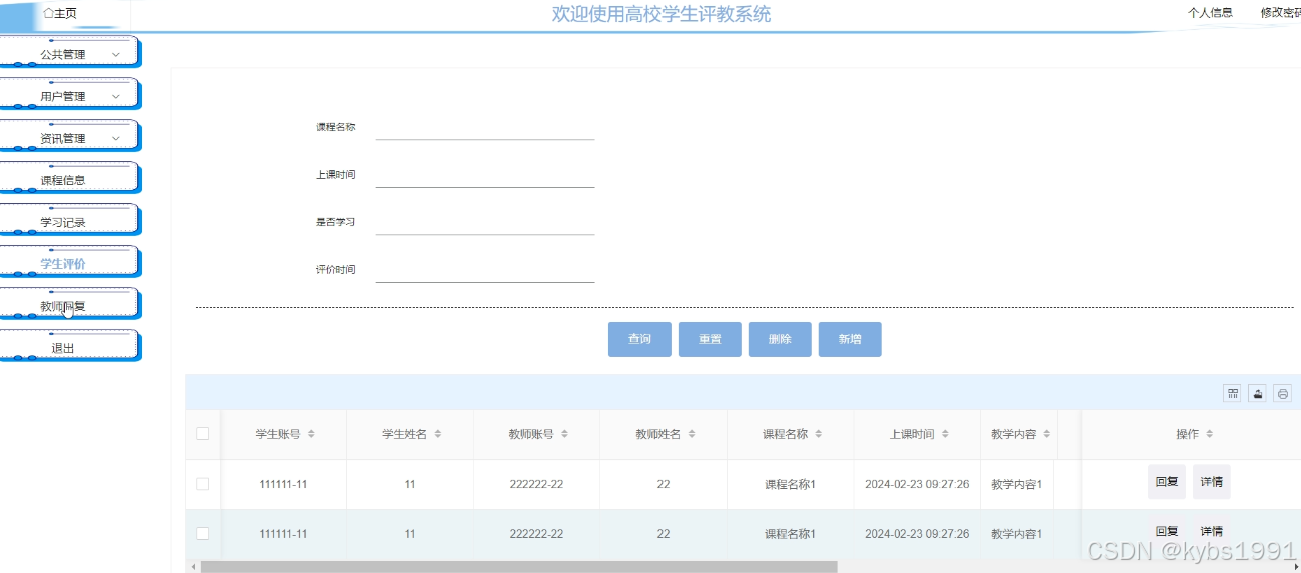Focus the 是否学习 search input field
This screenshot has height=573, width=1301.
click(485, 222)
